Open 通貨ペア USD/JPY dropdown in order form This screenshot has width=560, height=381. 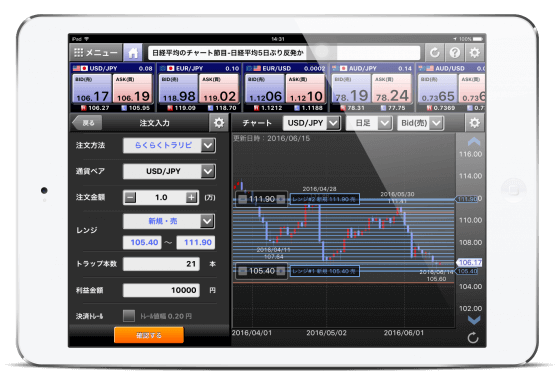(x=169, y=171)
